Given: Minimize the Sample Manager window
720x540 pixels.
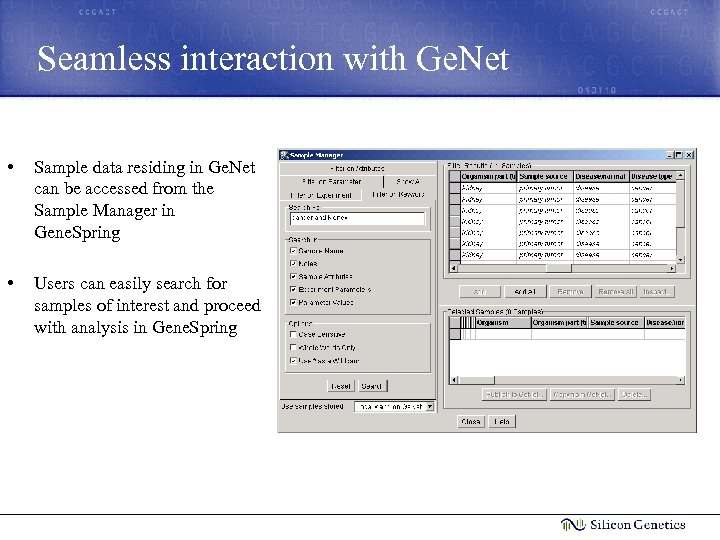Looking at the screenshot, I should click(669, 155).
